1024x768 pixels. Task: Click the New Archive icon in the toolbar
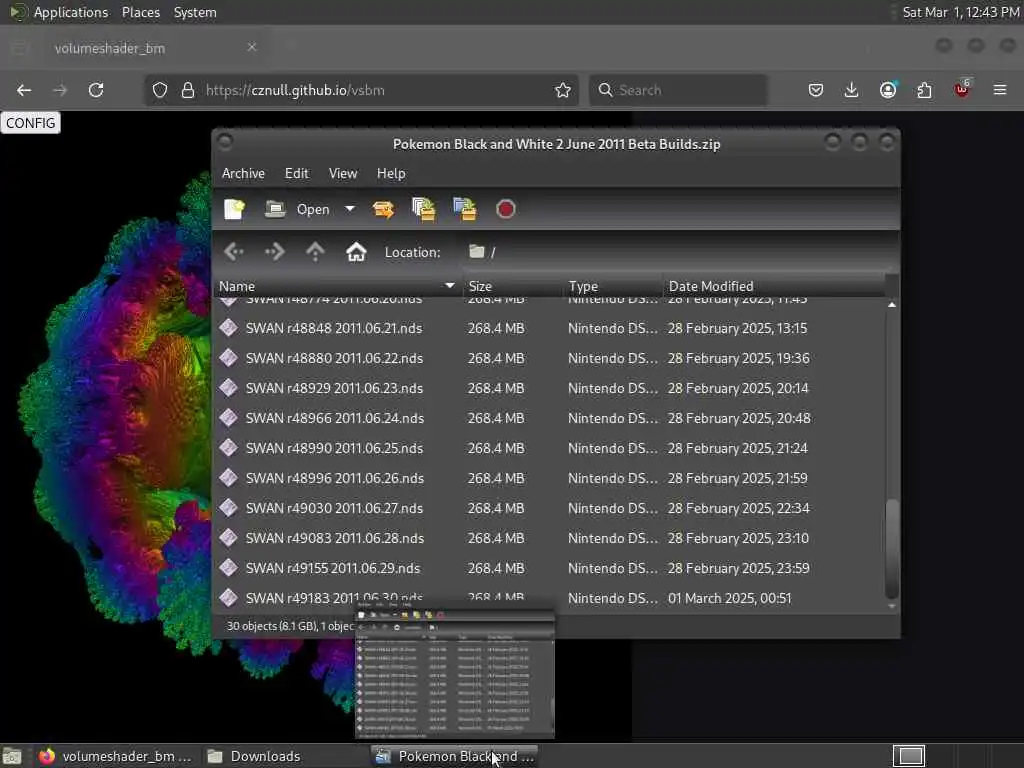234,209
